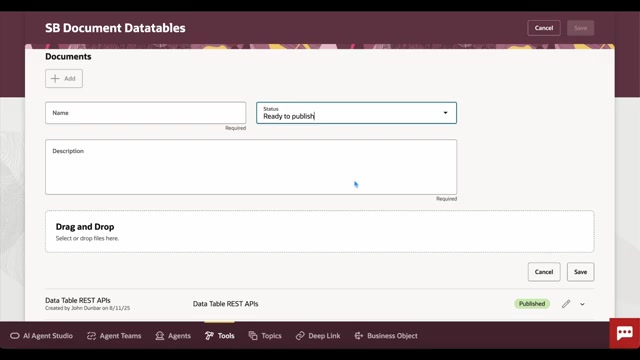640x360 pixels.
Task: Click Cancel in the page header
Action: [x=544, y=28]
